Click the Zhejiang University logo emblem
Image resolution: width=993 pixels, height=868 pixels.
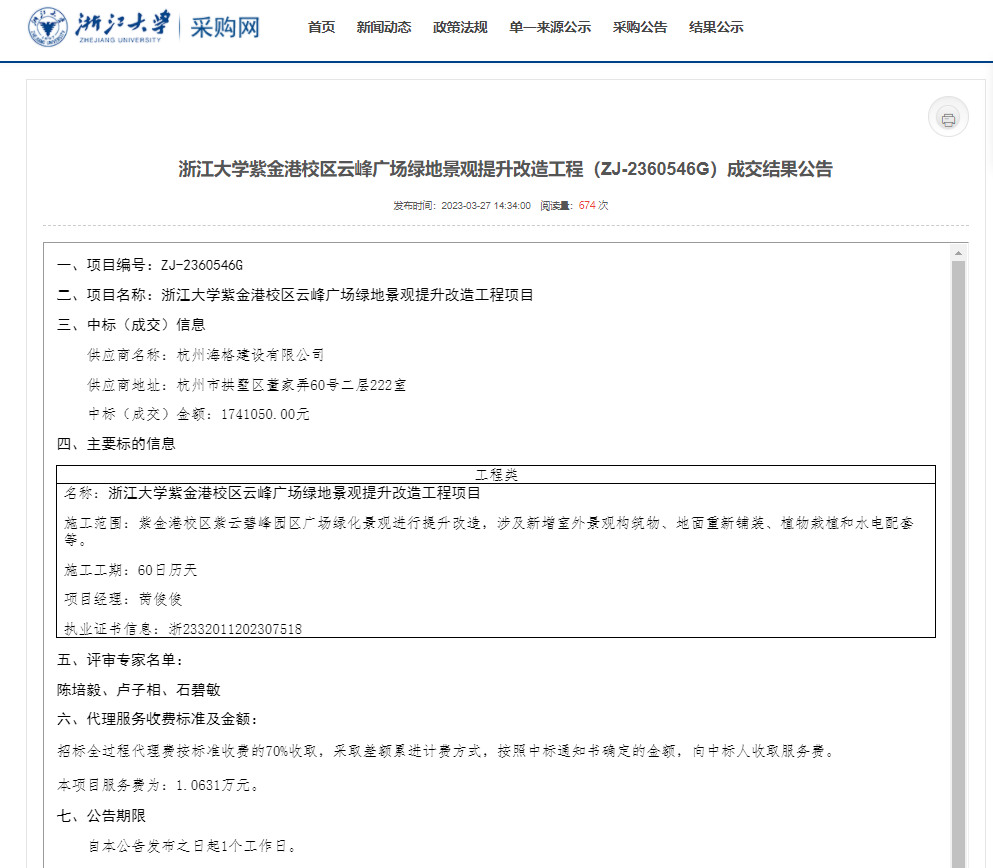pyautogui.click(x=47, y=27)
